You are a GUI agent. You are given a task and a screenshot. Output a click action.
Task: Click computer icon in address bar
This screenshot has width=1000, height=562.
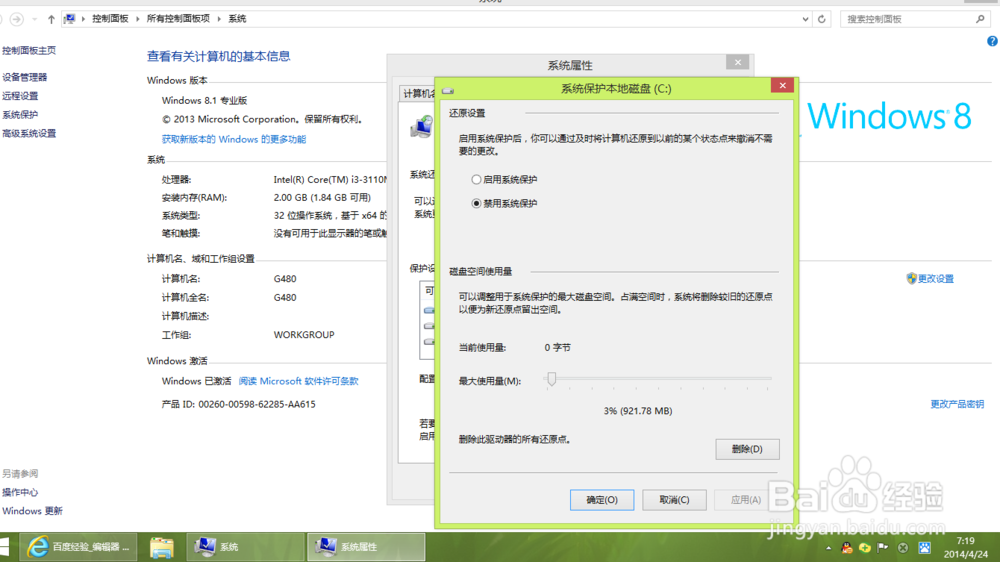point(70,19)
